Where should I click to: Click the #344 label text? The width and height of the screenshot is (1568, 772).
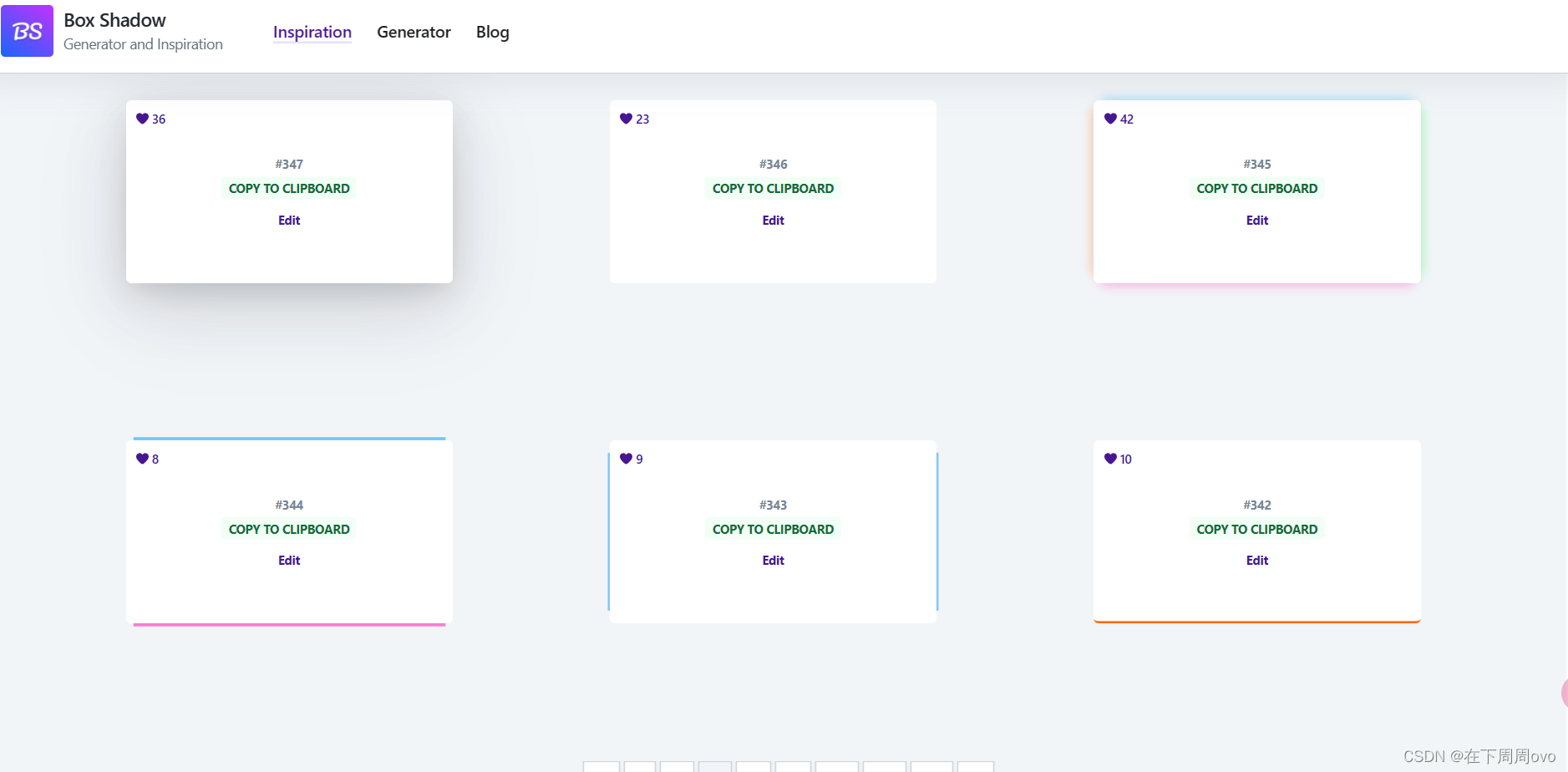(x=289, y=505)
